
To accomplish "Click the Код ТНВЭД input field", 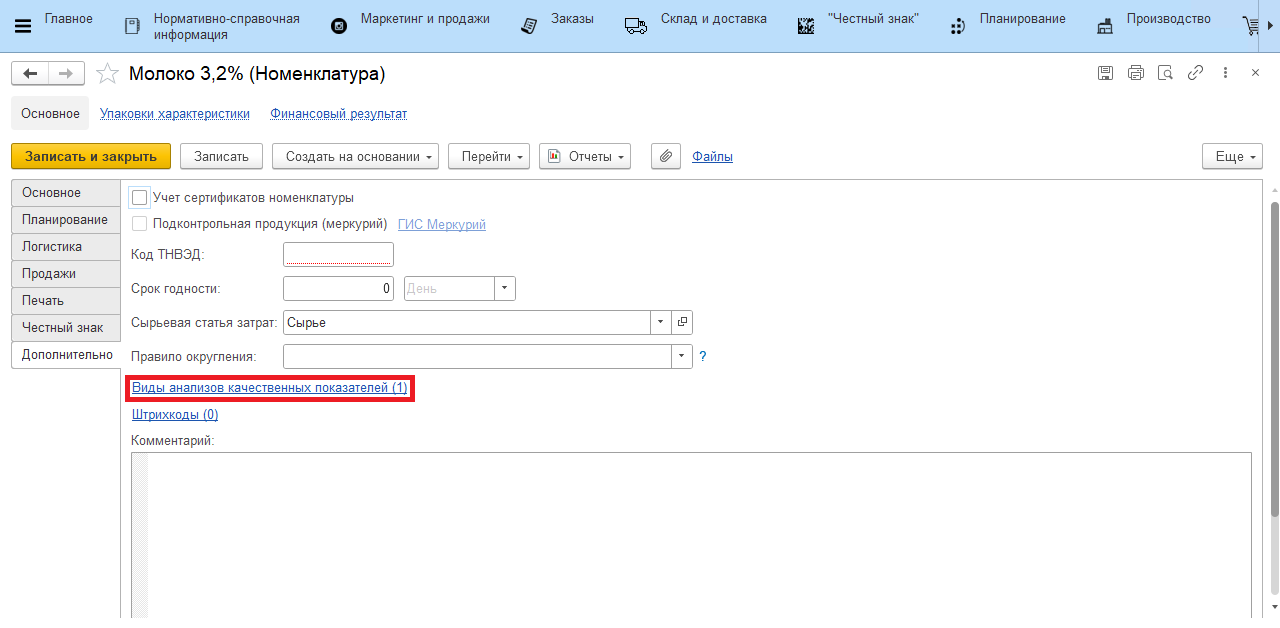I will (x=338, y=255).
